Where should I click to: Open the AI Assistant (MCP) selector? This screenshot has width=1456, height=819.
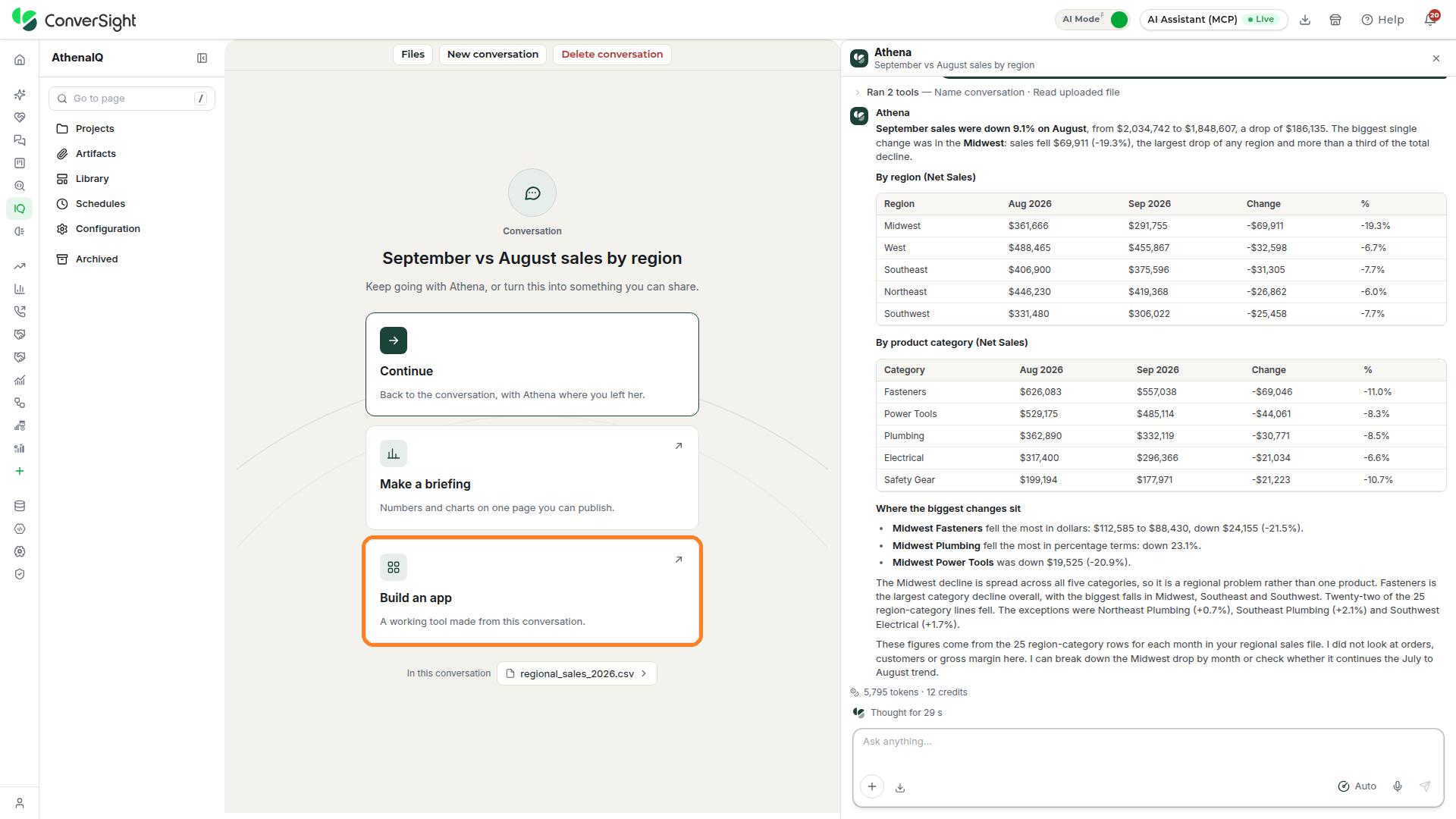(x=1213, y=20)
